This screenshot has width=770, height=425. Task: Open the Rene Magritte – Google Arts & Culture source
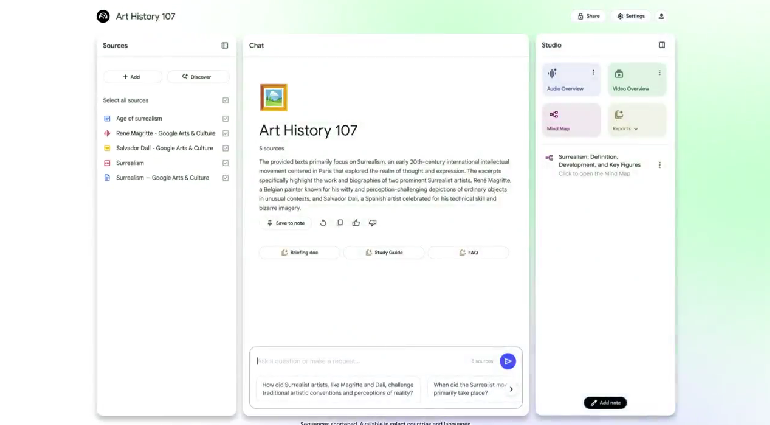(x=165, y=133)
